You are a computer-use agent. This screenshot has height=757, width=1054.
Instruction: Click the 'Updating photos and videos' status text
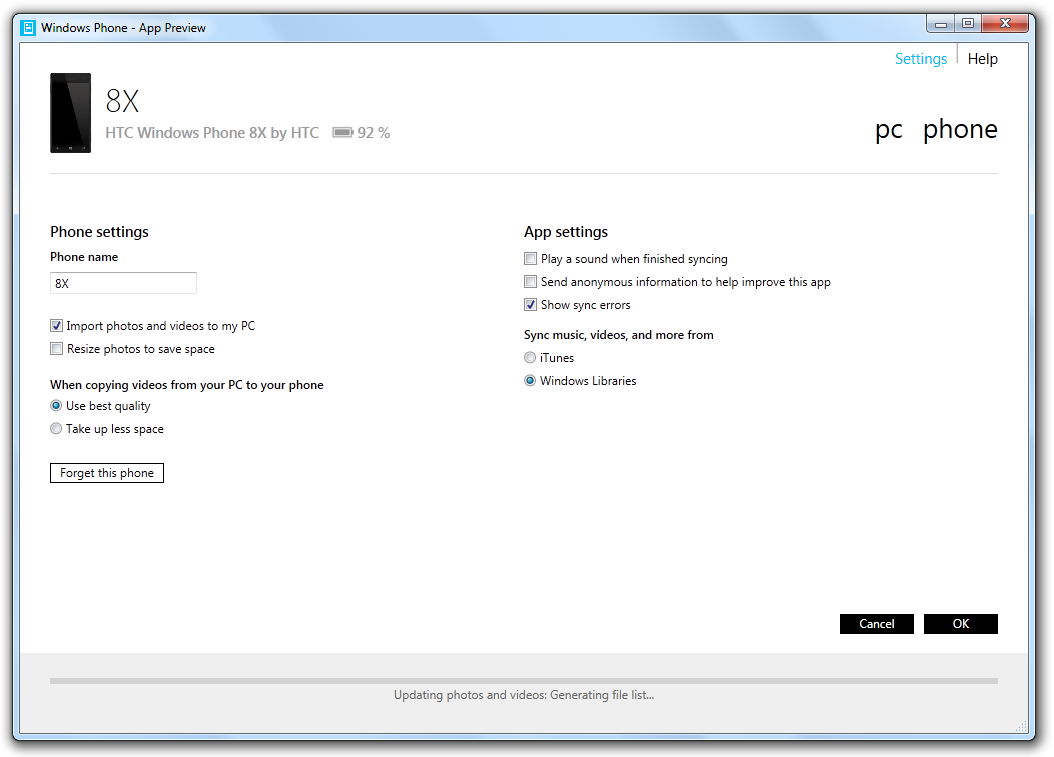coord(524,695)
